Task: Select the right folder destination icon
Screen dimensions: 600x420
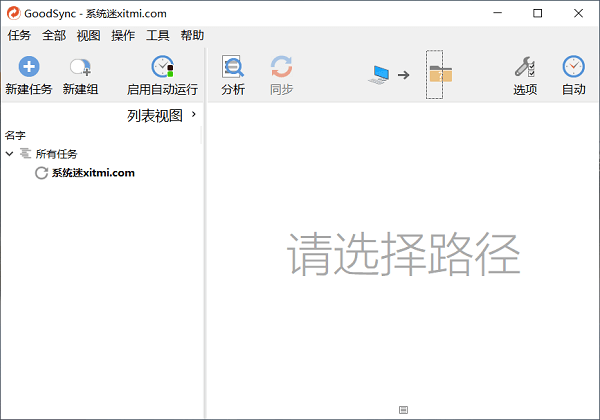Action: (x=440, y=74)
